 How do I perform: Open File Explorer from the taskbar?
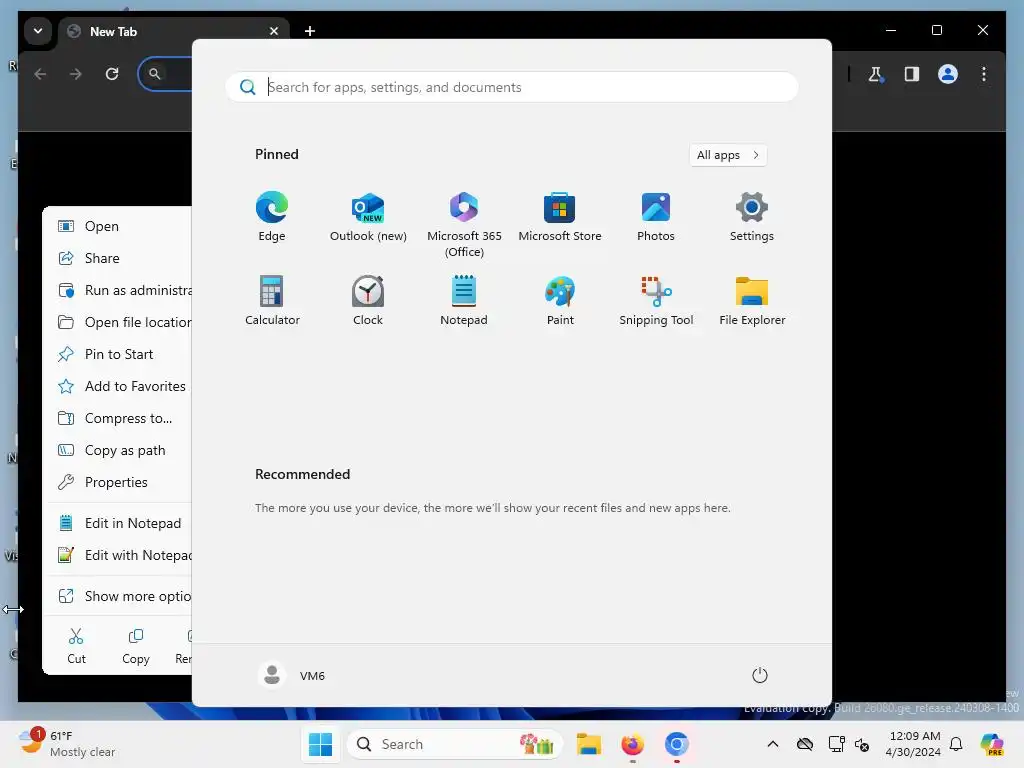point(588,744)
